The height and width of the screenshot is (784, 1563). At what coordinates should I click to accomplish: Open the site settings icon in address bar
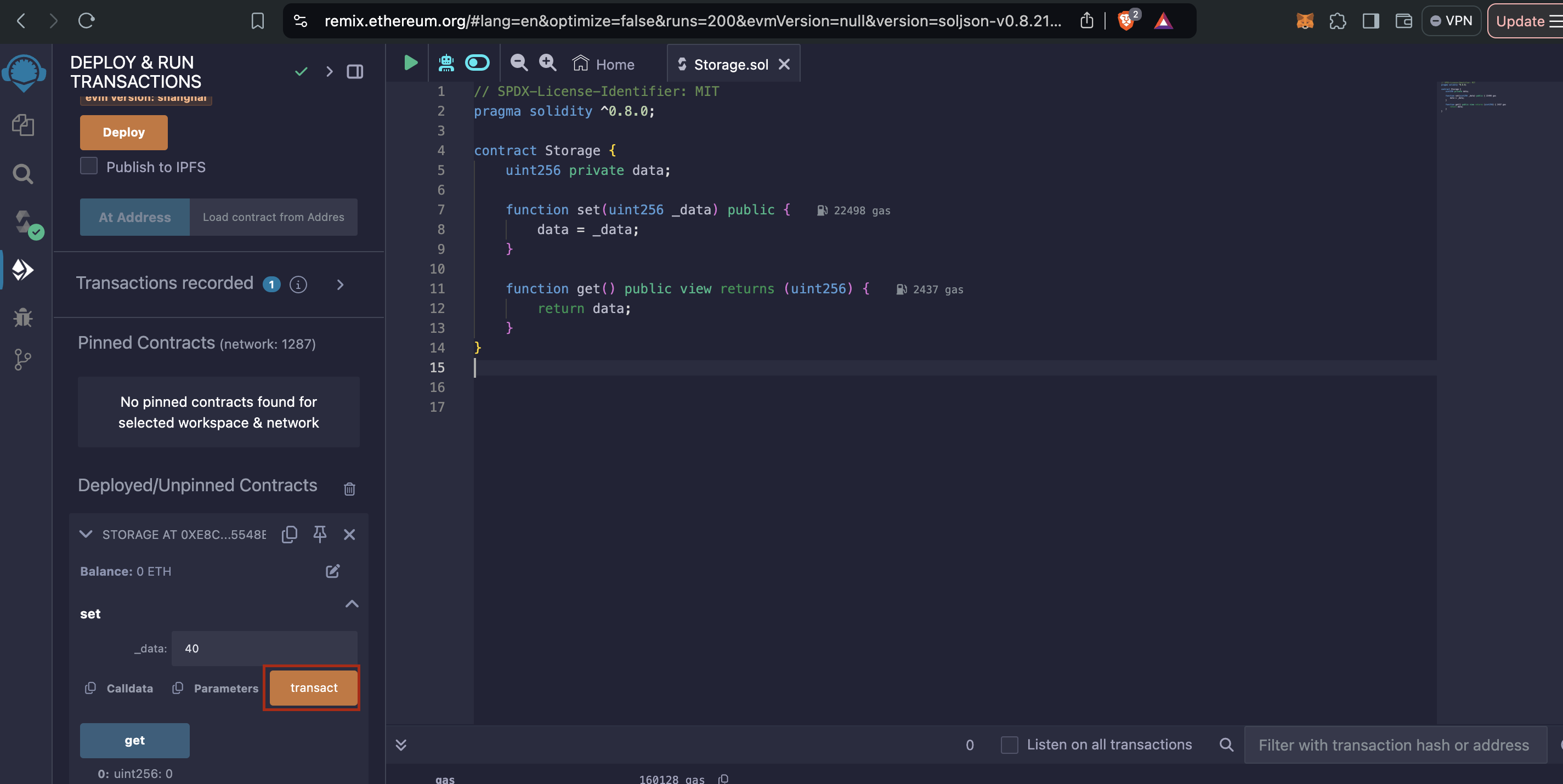[301, 21]
